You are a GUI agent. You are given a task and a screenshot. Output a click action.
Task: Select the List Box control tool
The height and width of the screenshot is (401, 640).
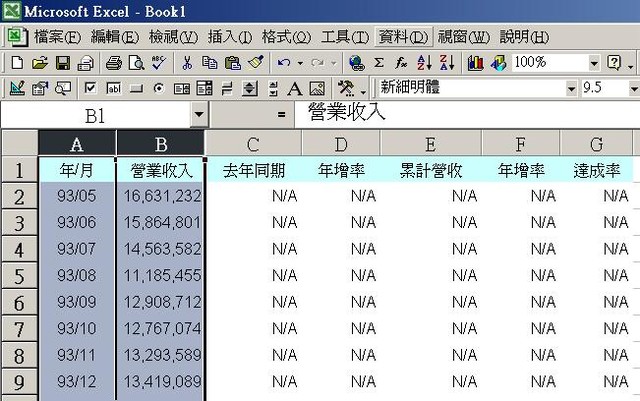click(182, 88)
